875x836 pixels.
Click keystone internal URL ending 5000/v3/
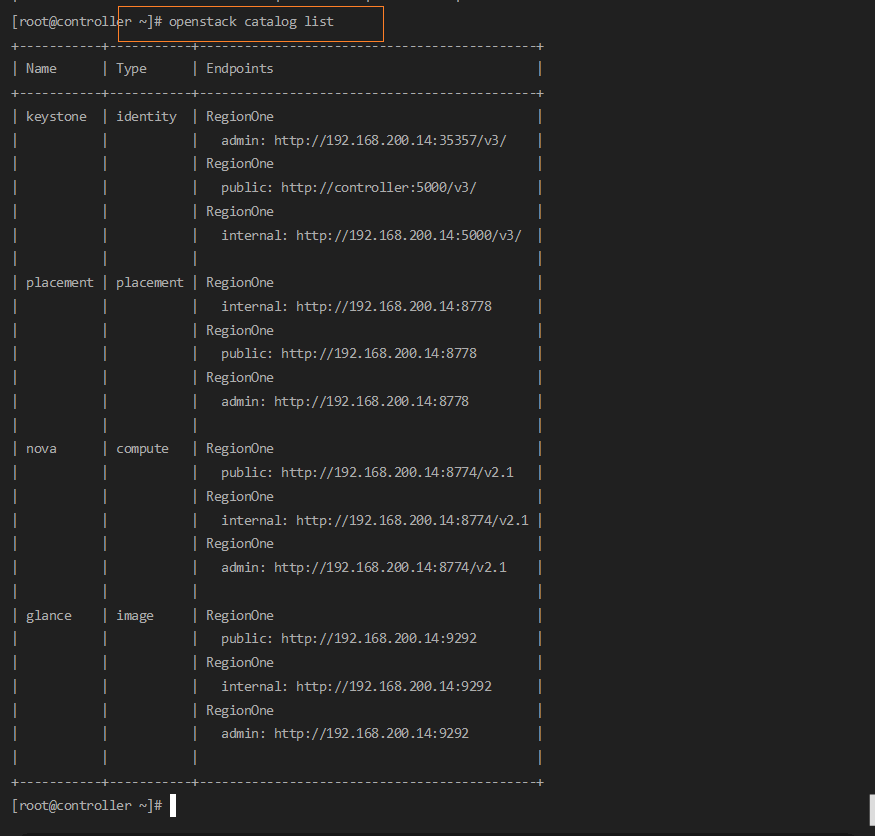[x=408, y=236]
